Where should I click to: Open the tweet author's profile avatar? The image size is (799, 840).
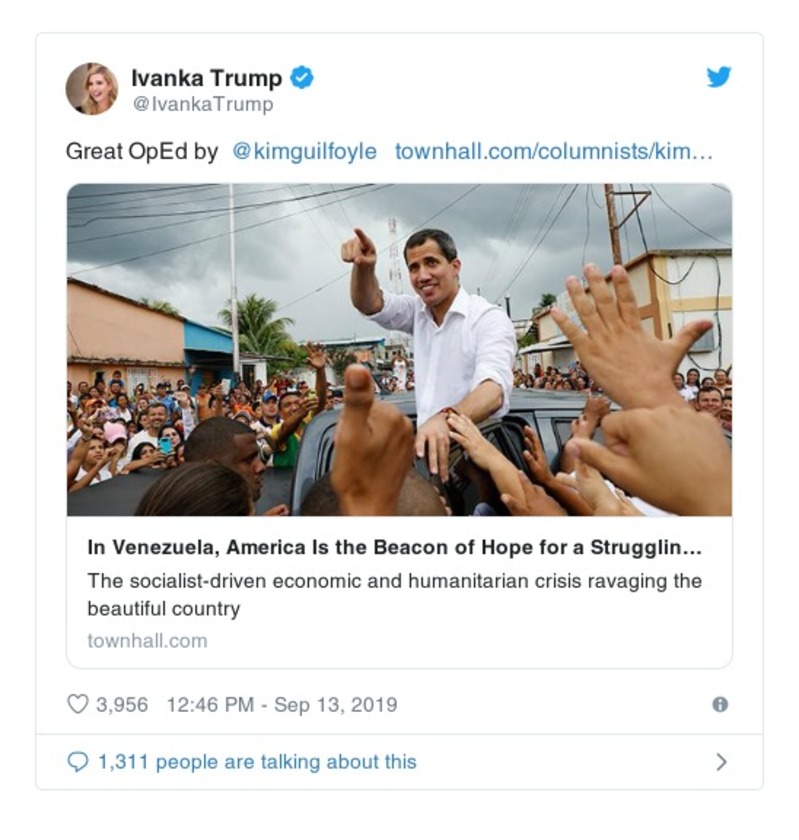(x=92, y=89)
